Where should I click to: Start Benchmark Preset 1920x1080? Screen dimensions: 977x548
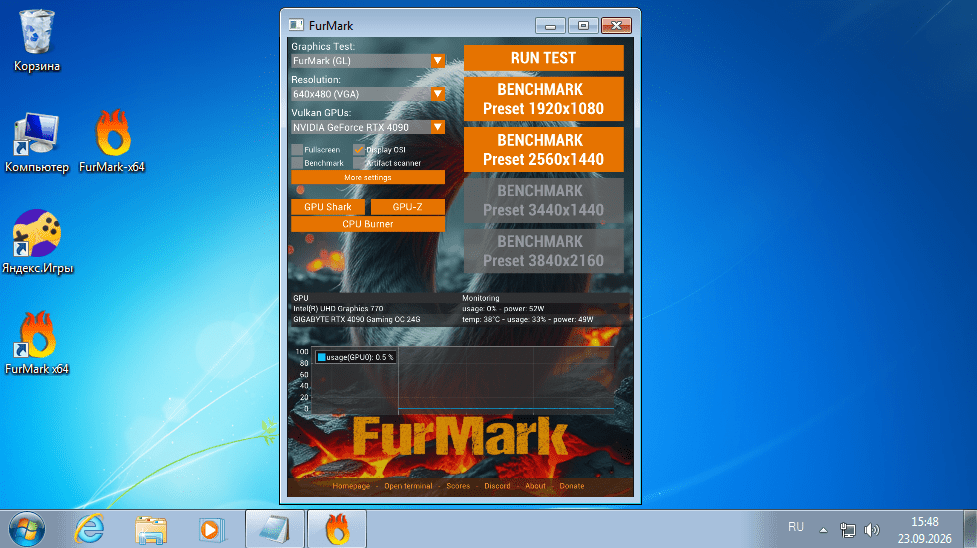pyautogui.click(x=543, y=99)
